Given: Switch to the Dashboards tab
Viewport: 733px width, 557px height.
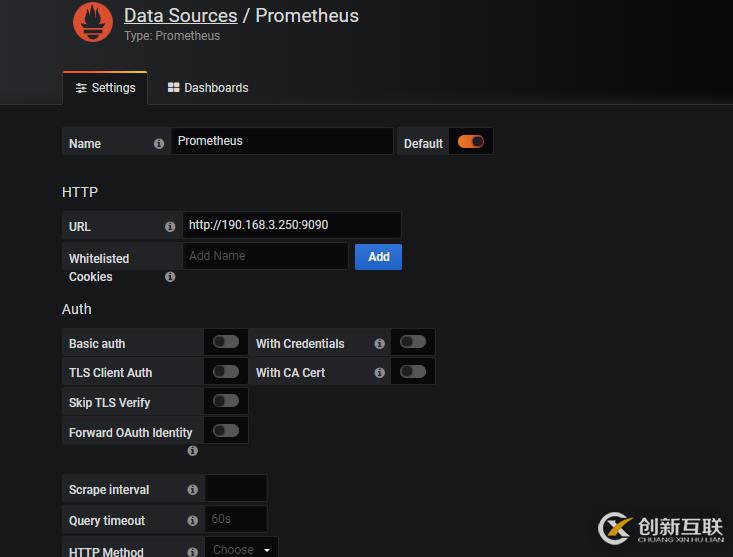Looking at the screenshot, I should 208,88.
